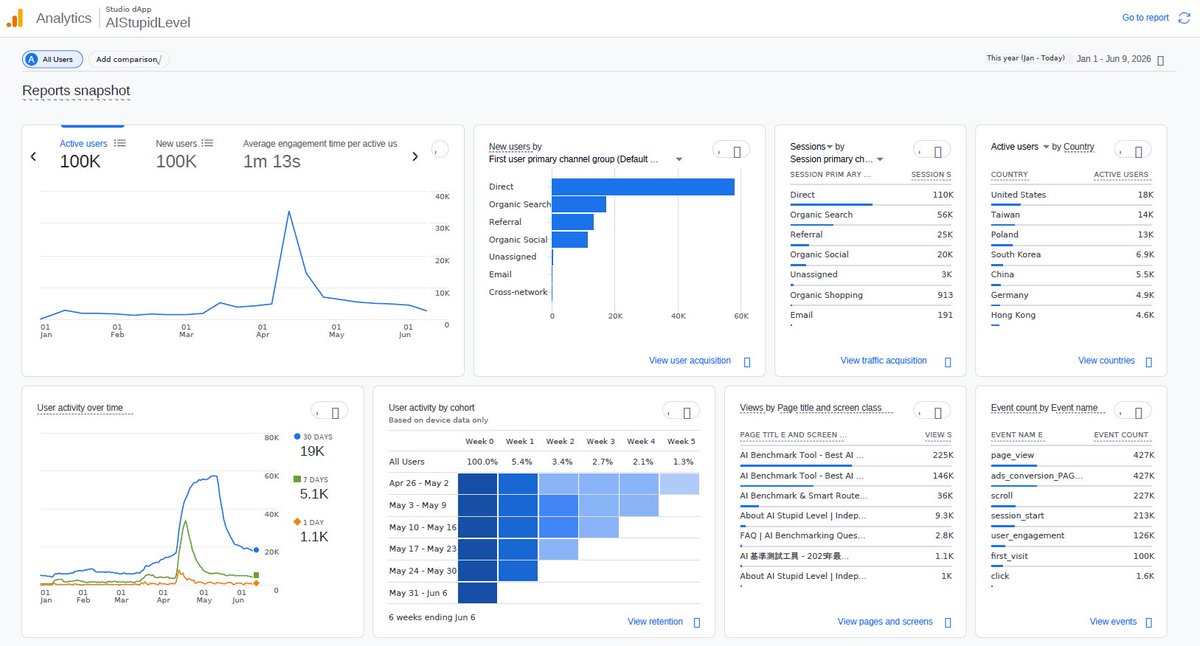Select FAQ | AI Benchmarking page row

click(x=846, y=537)
